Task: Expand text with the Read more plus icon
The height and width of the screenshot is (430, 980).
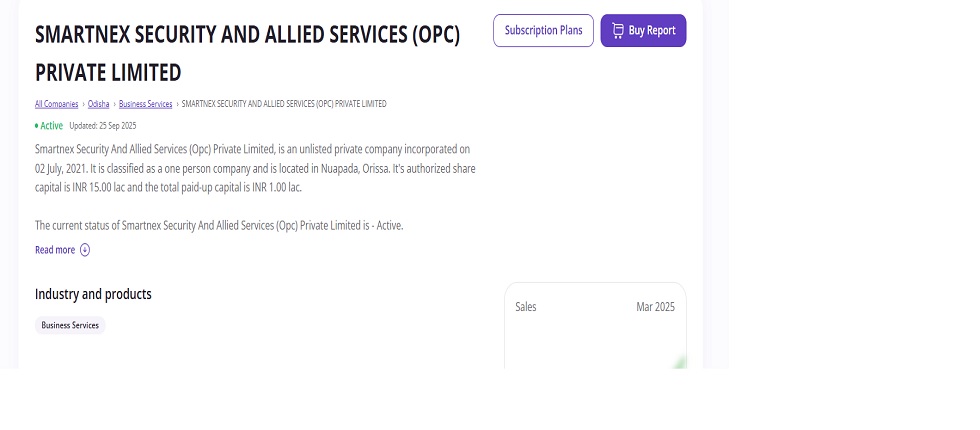Action: [x=85, y=250]
